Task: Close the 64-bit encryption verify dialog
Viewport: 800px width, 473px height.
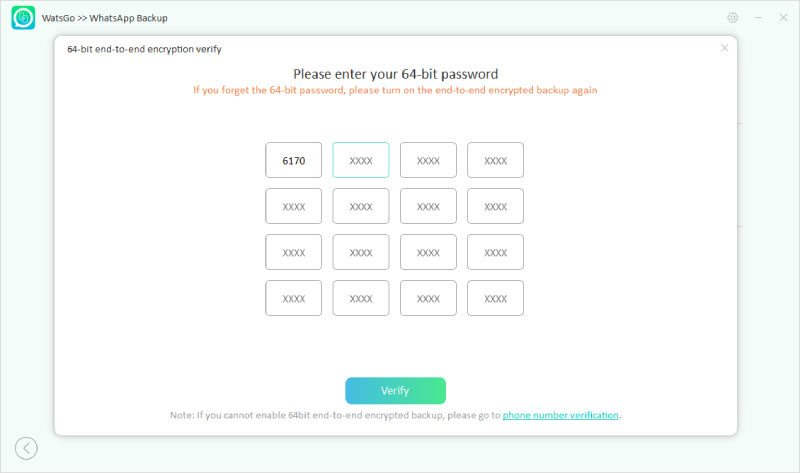Action: click(725, 48)
